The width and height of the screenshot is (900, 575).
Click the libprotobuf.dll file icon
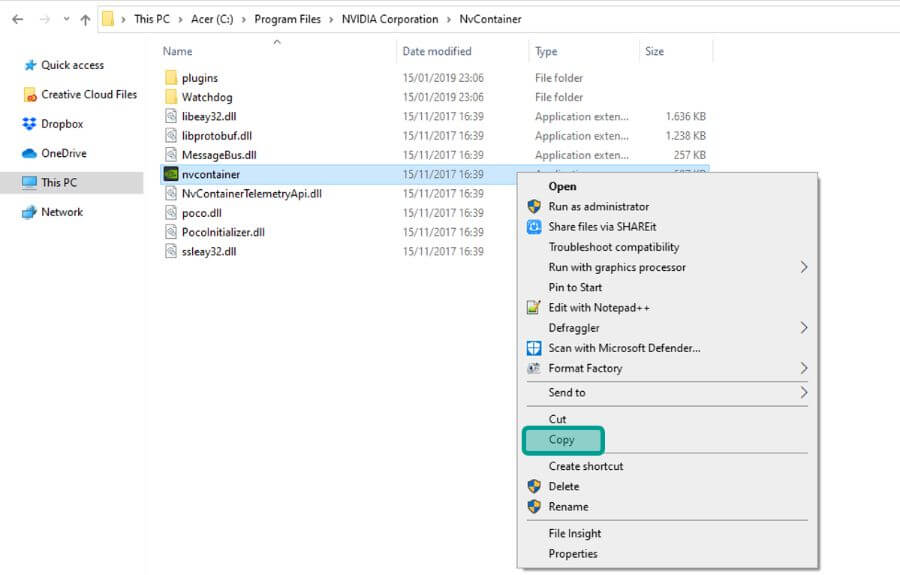tap(171, 135)
